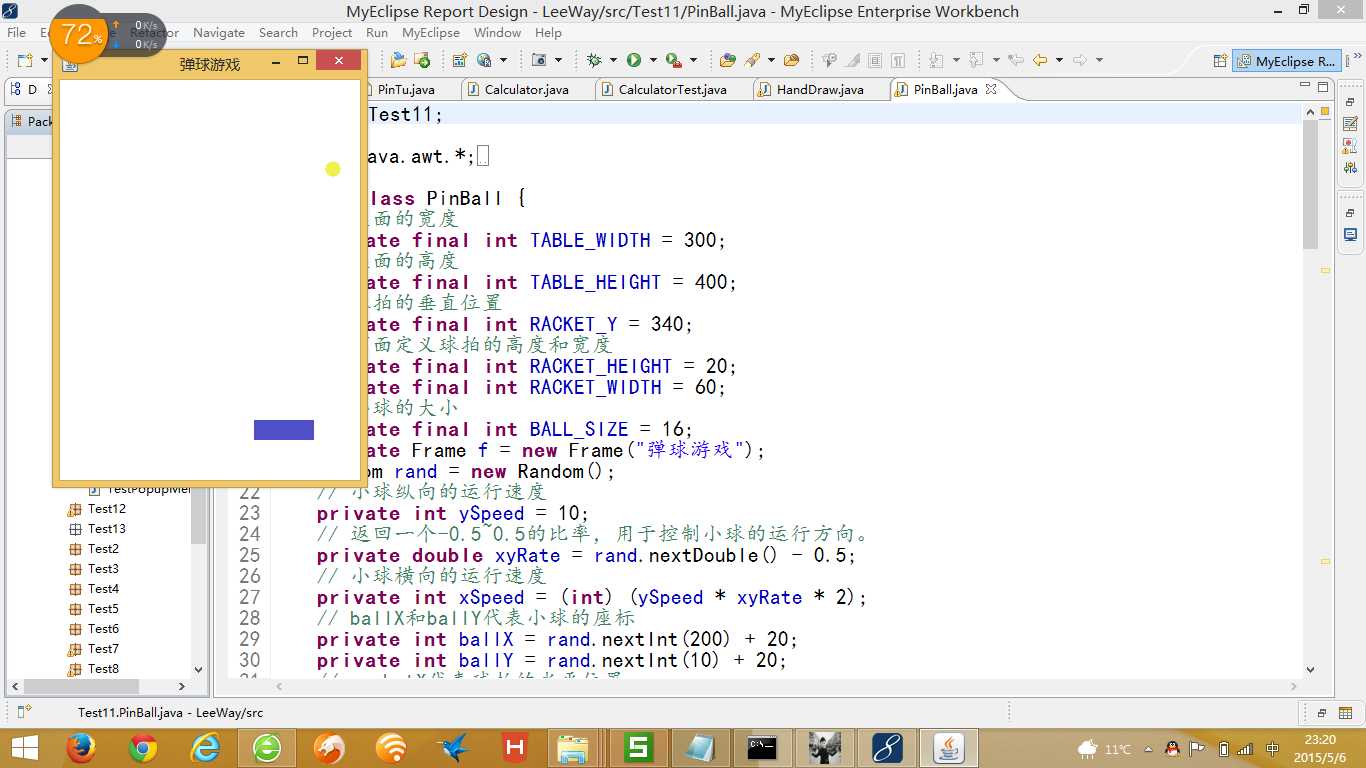Click RACKET_Y constant in the code

tap(574, 324)
